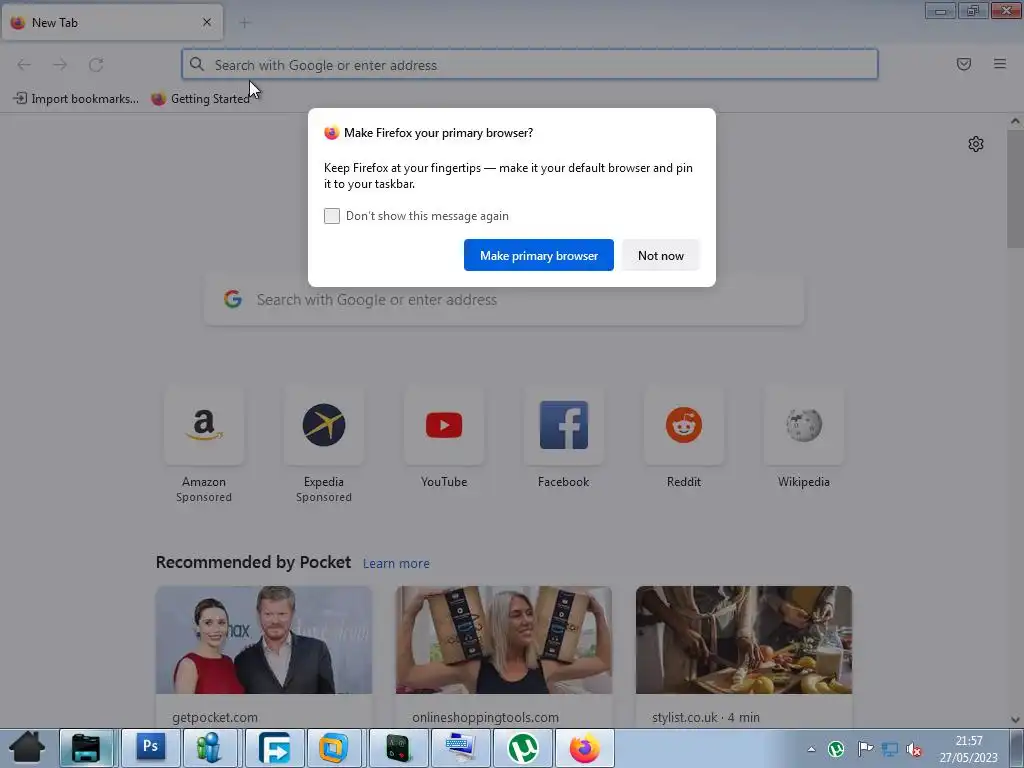
Task: Click the page scrollbar up arrow
Action: click(x=1015, y=121)
